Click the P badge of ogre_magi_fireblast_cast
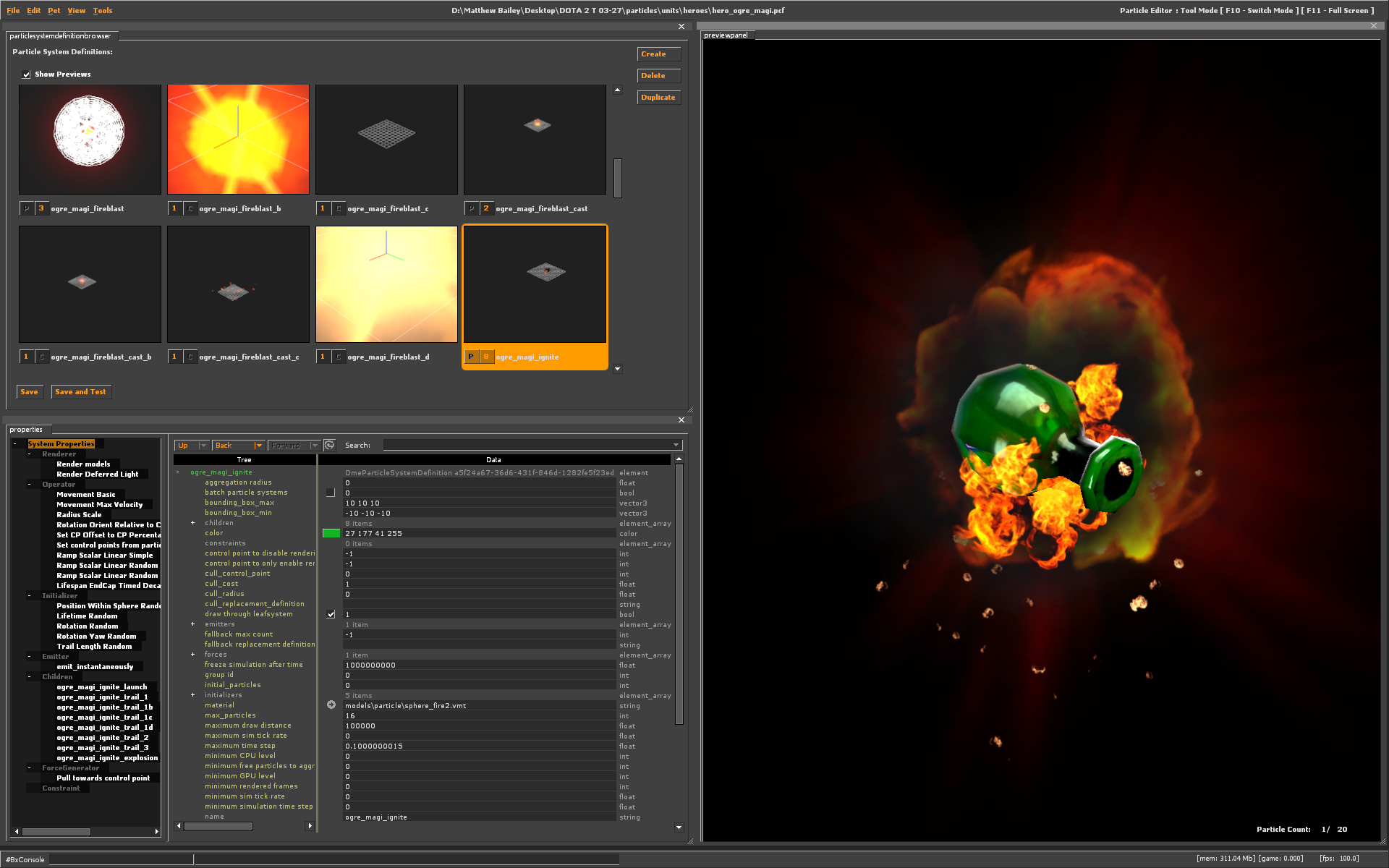The height and width of the screenshot is (868, 1389). [x=472, y=208]
